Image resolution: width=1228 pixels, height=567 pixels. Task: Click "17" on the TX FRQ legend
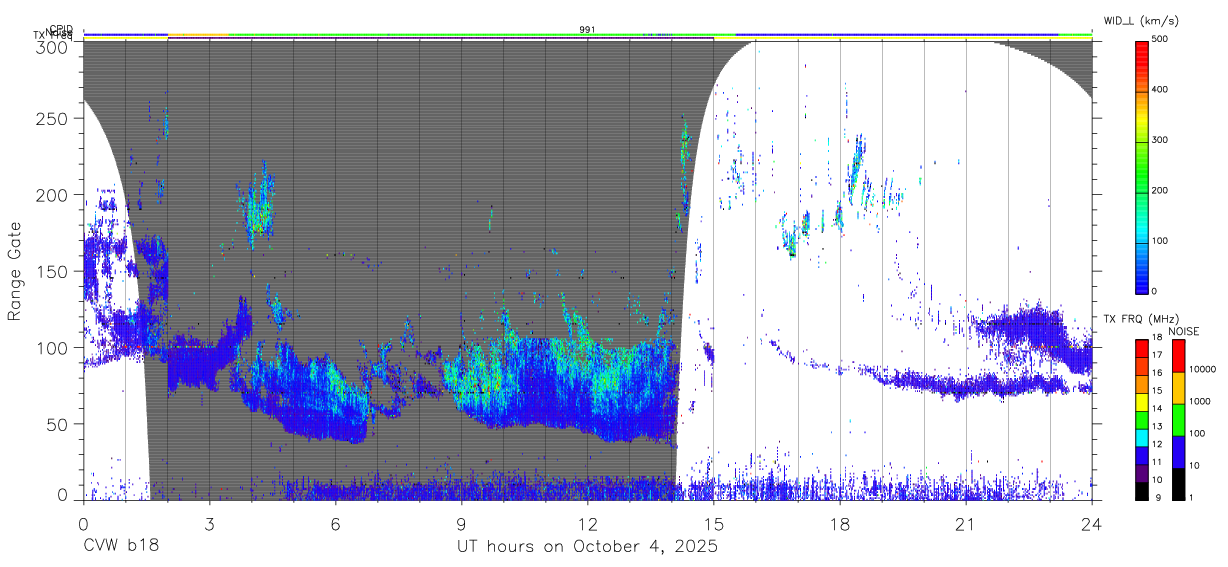[1156, 354]
